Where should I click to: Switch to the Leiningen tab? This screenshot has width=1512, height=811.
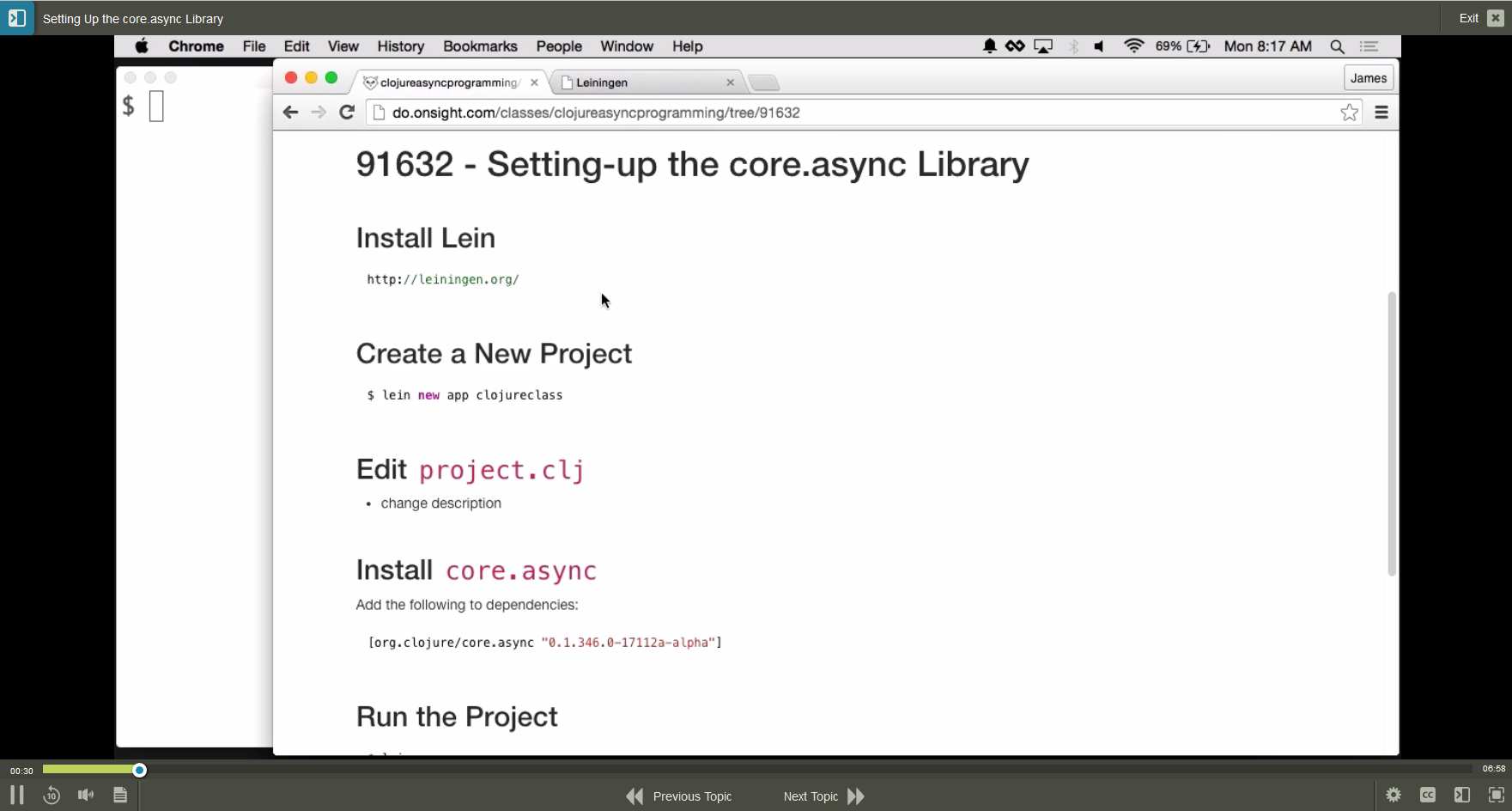(644, 82)
